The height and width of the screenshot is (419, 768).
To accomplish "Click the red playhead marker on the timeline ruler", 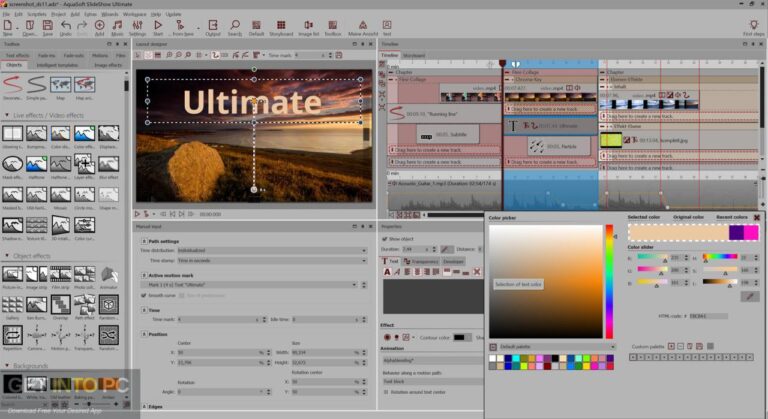I will pos(502,63).
